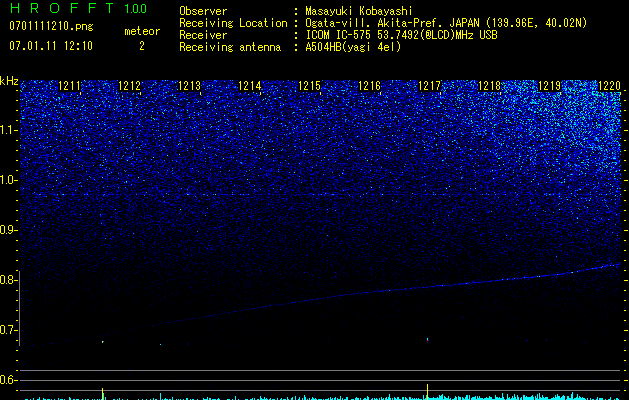
Task: Click the 0.7 kHz axis label
Action: [9, 330]
